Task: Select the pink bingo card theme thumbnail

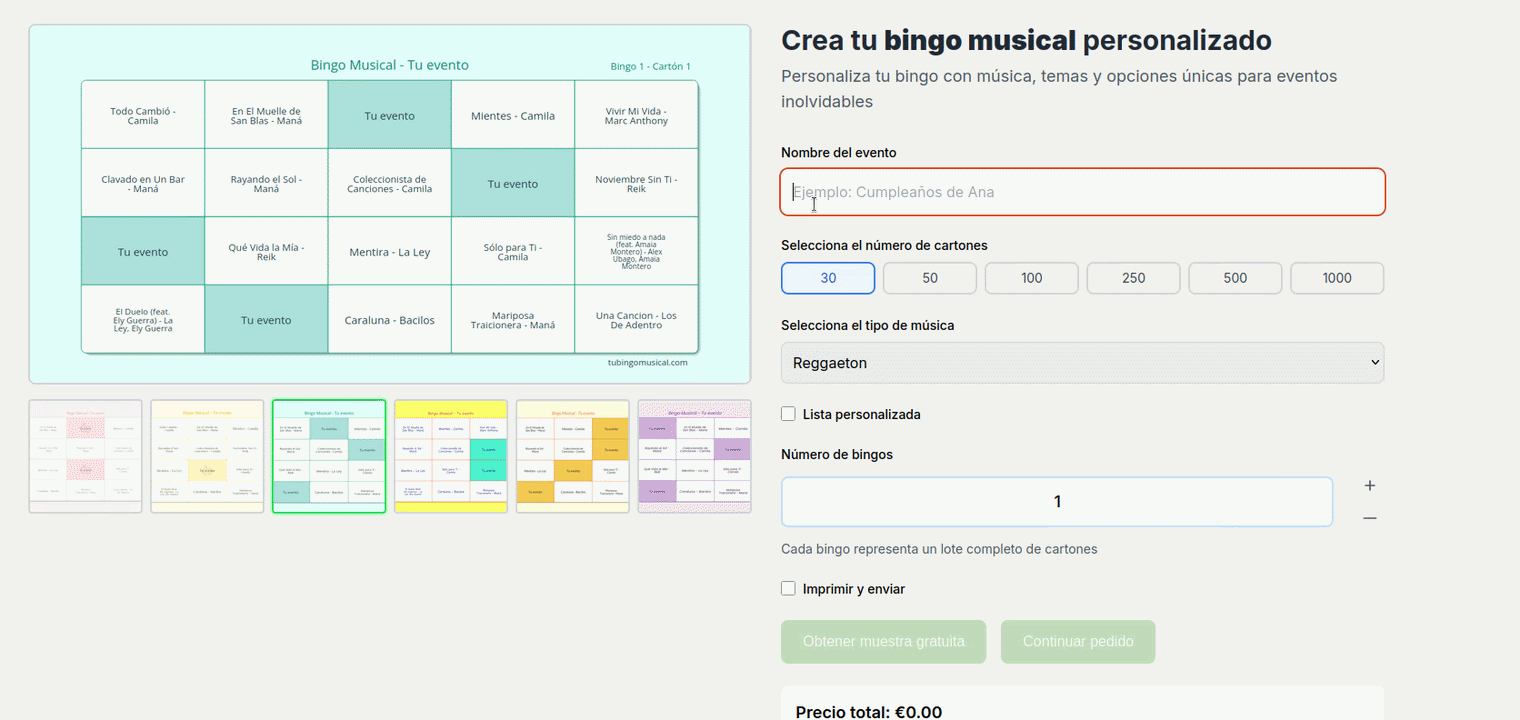Action: point(85,456)
